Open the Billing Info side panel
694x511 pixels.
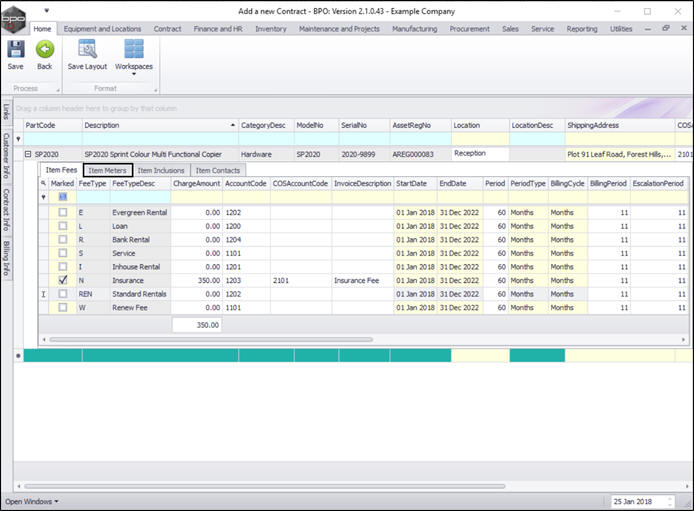(x=6, y=258)
